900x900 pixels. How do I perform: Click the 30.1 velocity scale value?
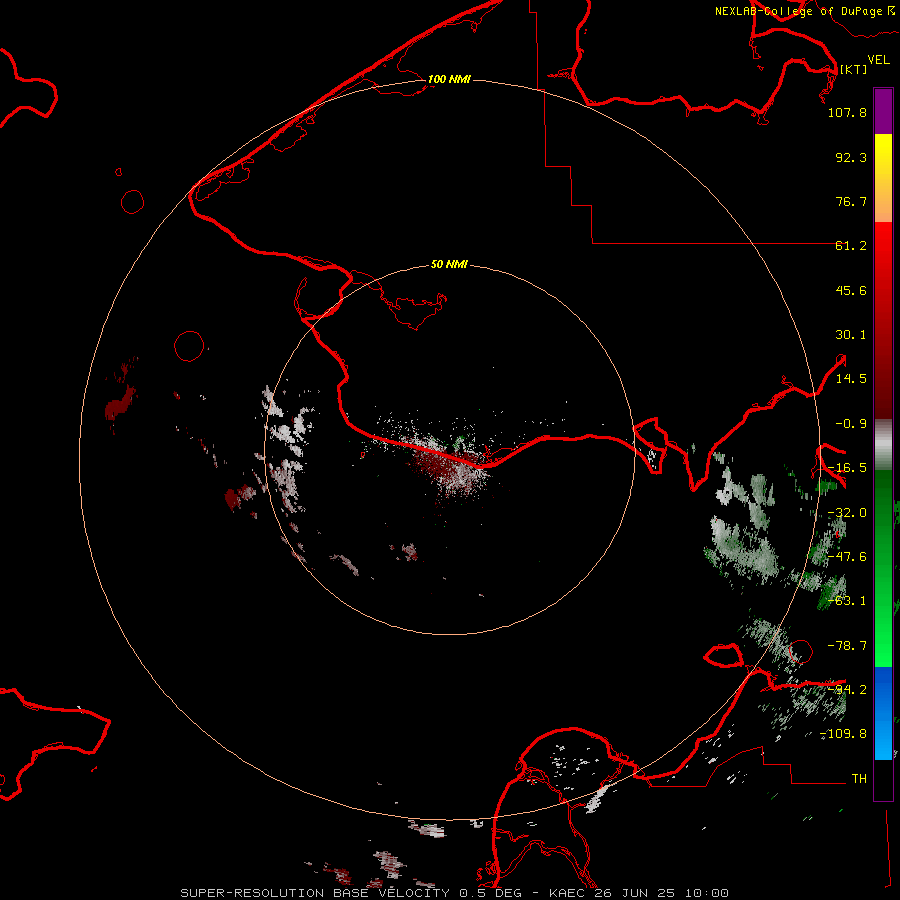(851, 335)
